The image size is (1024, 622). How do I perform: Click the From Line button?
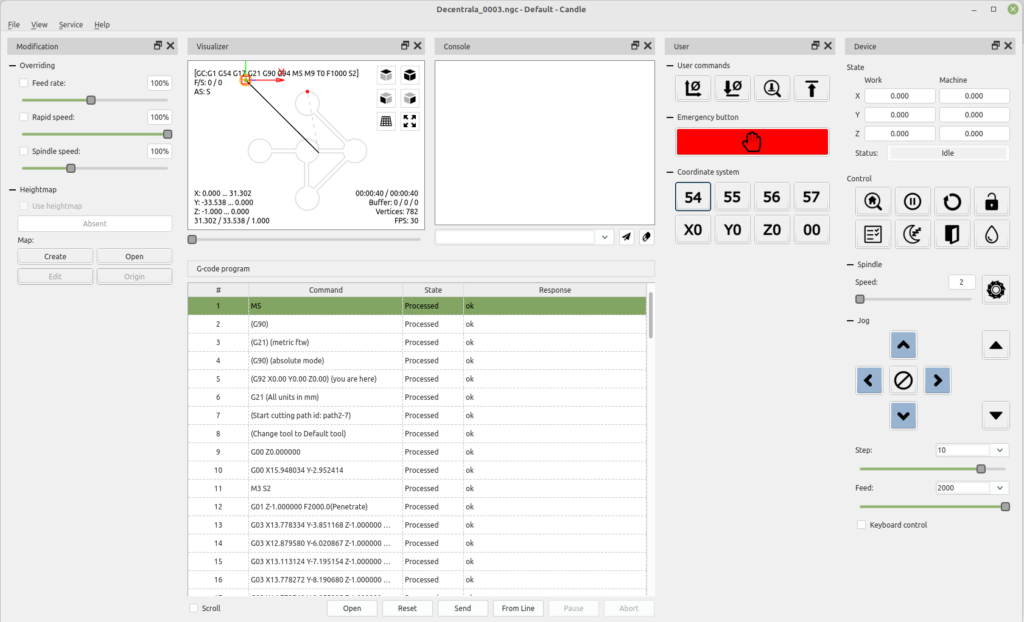pos(518,608)
